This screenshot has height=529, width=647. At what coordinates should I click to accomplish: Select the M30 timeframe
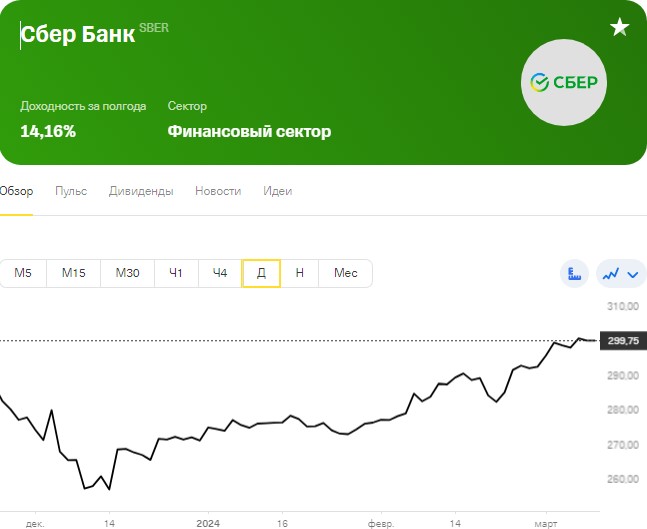pyautogui.click(x=128, y=273)
